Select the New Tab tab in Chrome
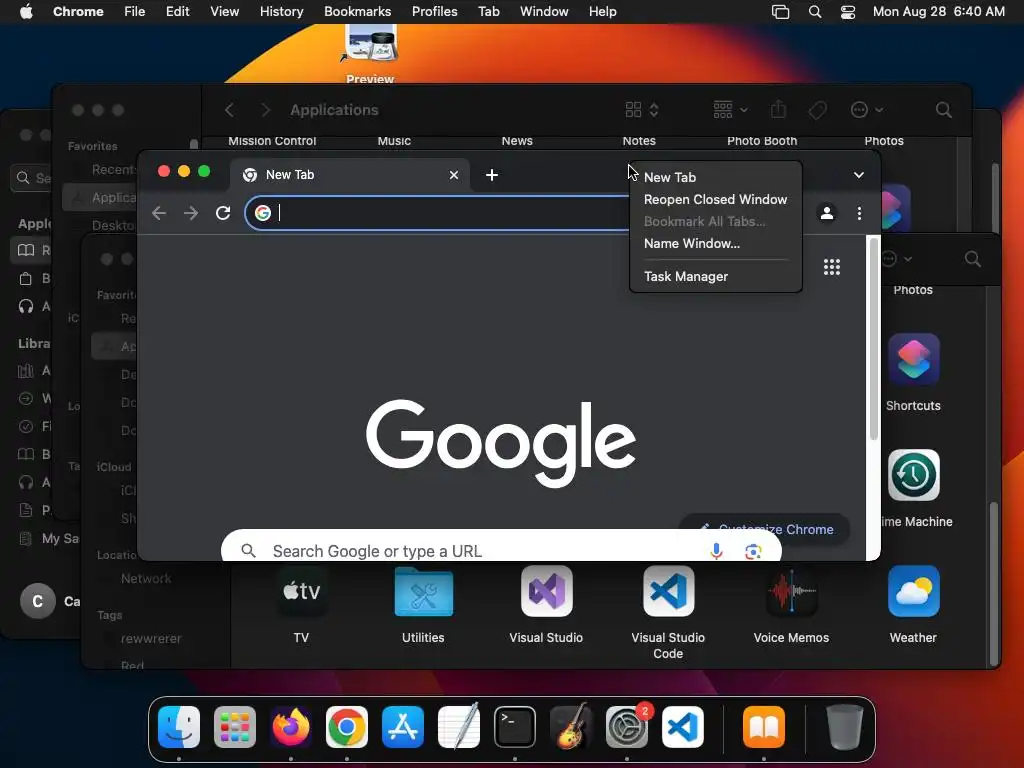Image resolution: width=1024 pixels, height=768 pixels. (349, 175)
